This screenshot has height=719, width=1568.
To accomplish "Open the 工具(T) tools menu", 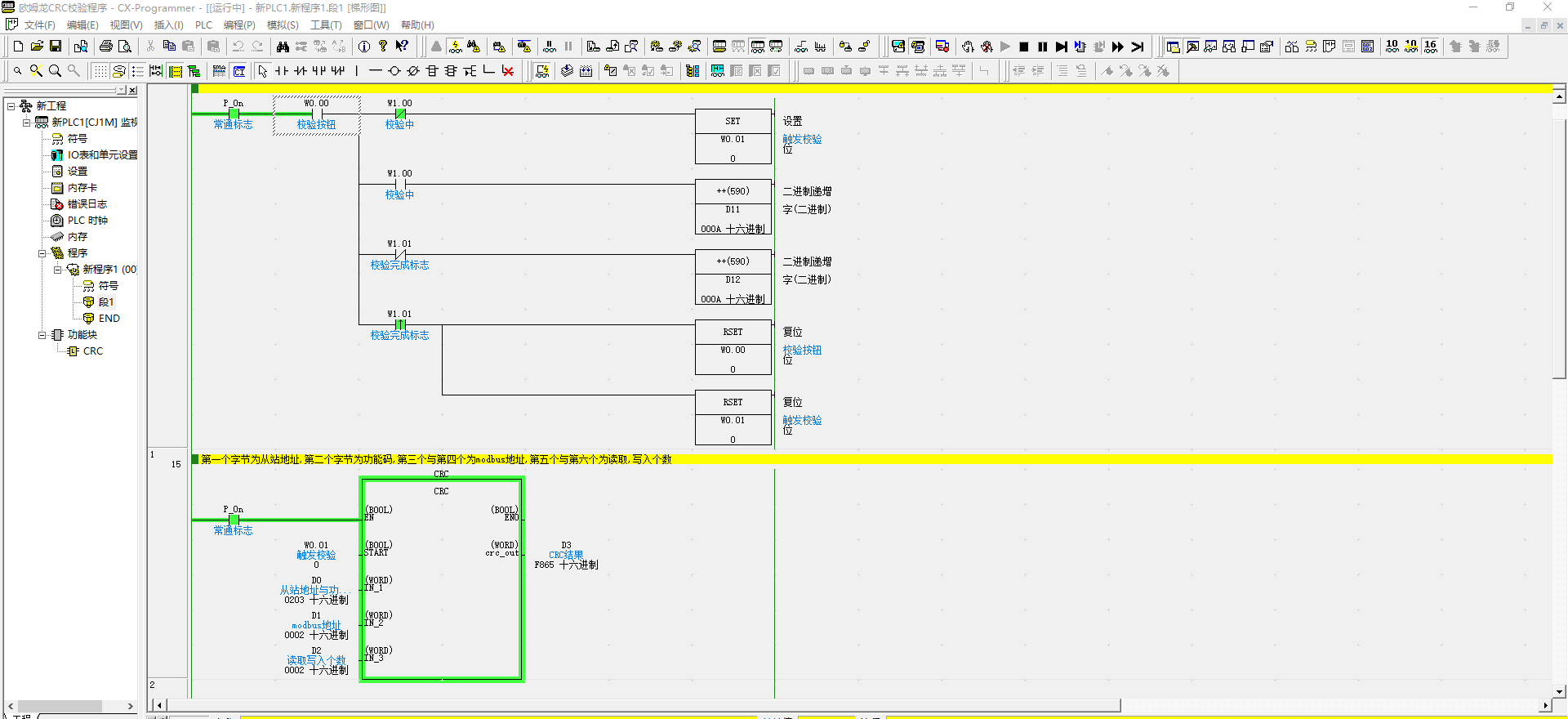I will pos(325,25).
